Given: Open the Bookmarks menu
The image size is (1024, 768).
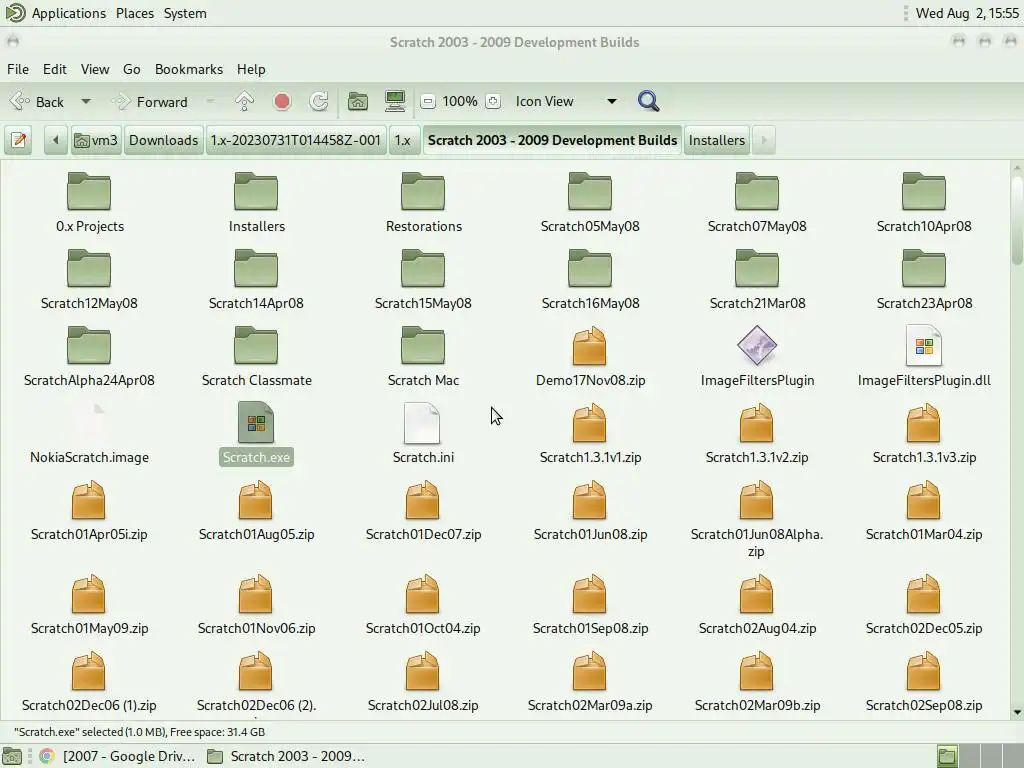Looking at the screenshot, I should pyautogui.click(x=189, y=69).
